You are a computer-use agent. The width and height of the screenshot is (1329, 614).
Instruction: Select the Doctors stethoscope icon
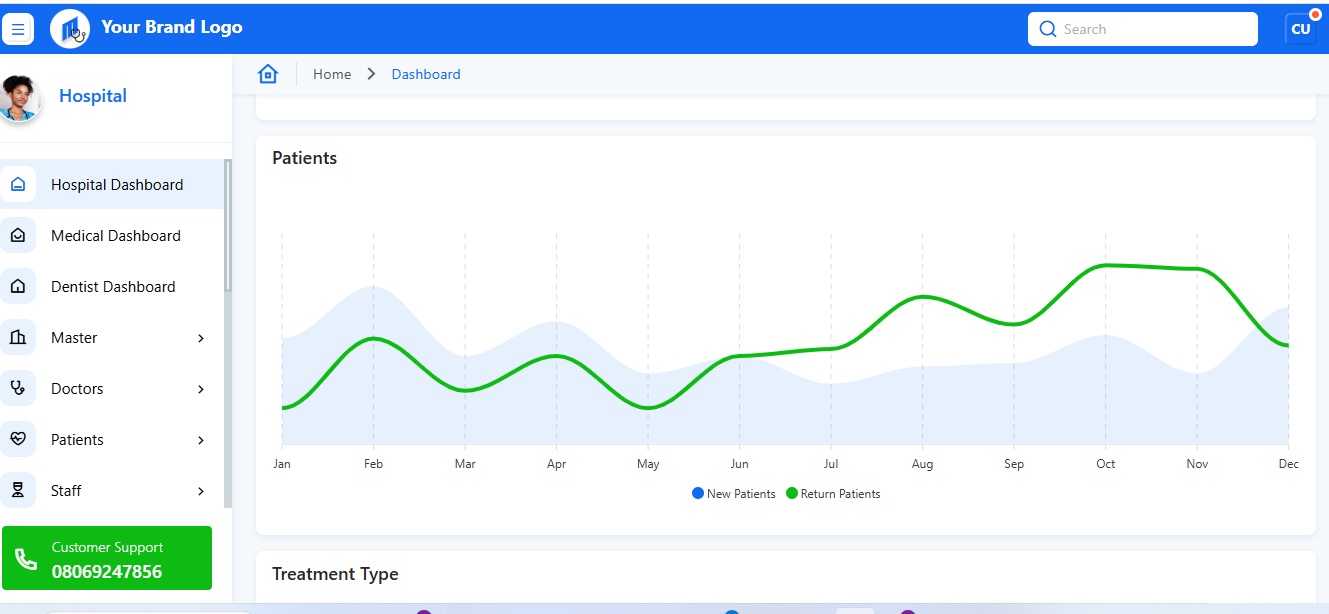(19, 388)
